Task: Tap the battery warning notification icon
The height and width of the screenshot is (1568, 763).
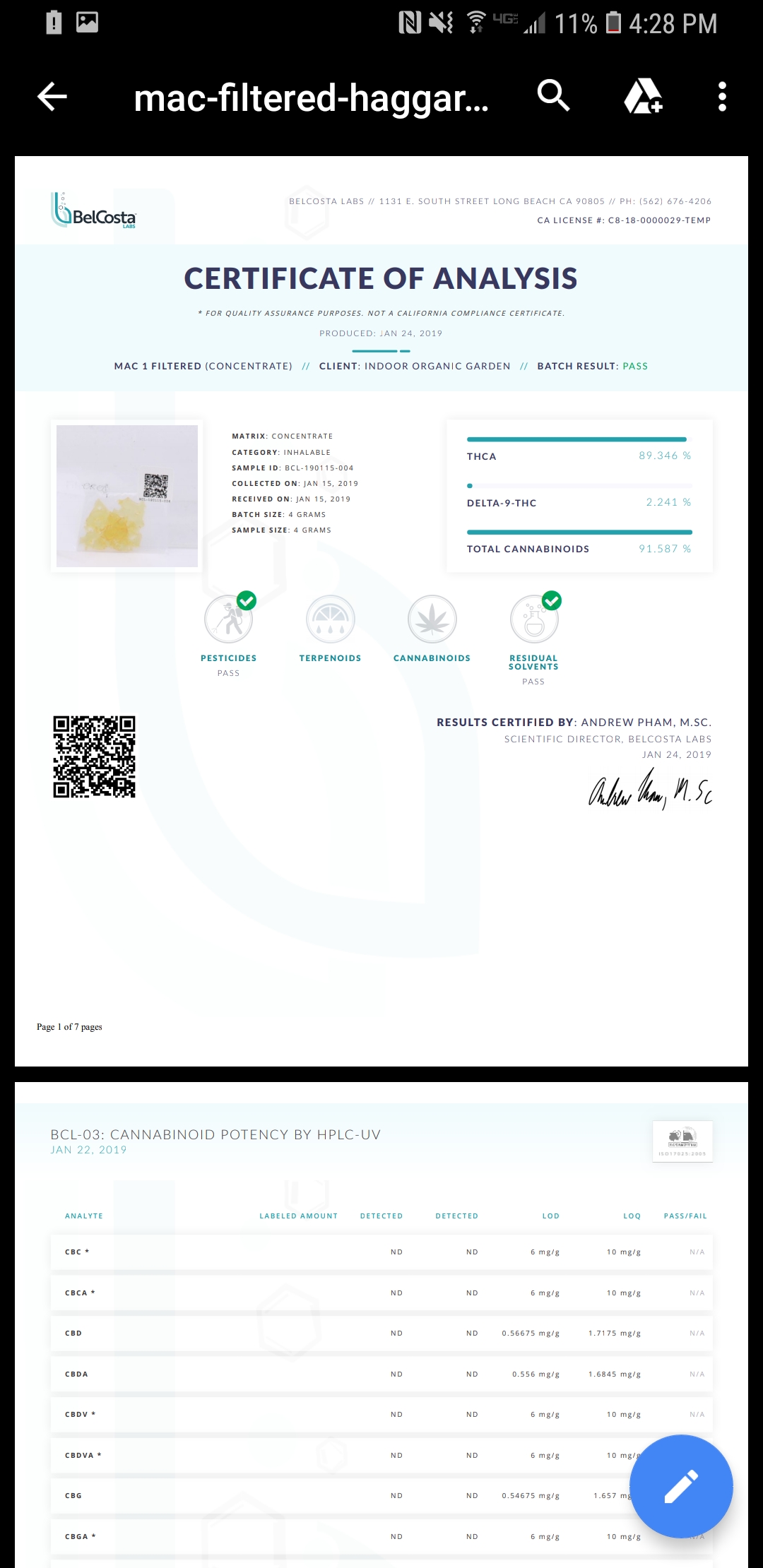Action: point(54,23)
